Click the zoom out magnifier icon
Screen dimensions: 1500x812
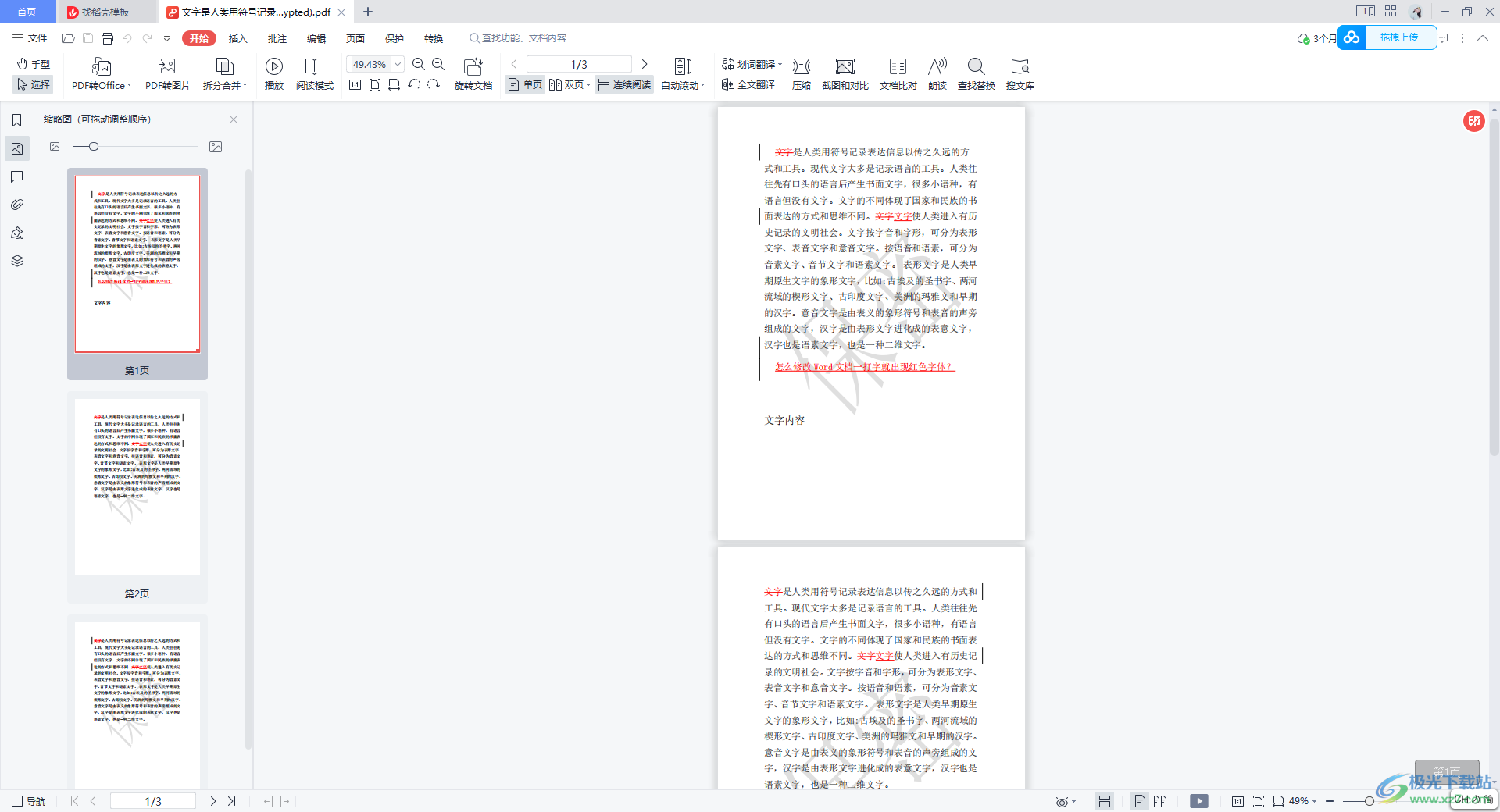tap(419, 64)
